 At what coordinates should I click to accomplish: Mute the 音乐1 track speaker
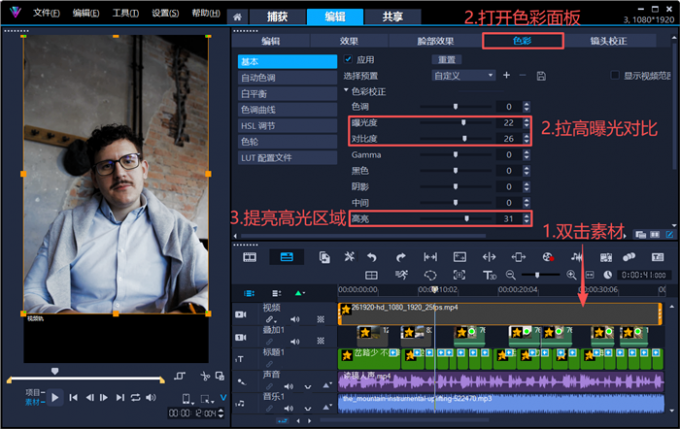click(x=288, y=408)
